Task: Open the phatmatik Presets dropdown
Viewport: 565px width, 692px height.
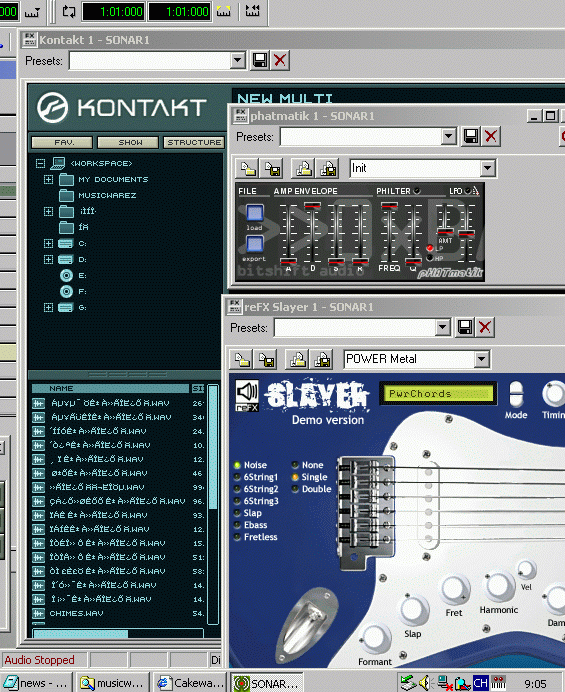Action: pos(448,136)
